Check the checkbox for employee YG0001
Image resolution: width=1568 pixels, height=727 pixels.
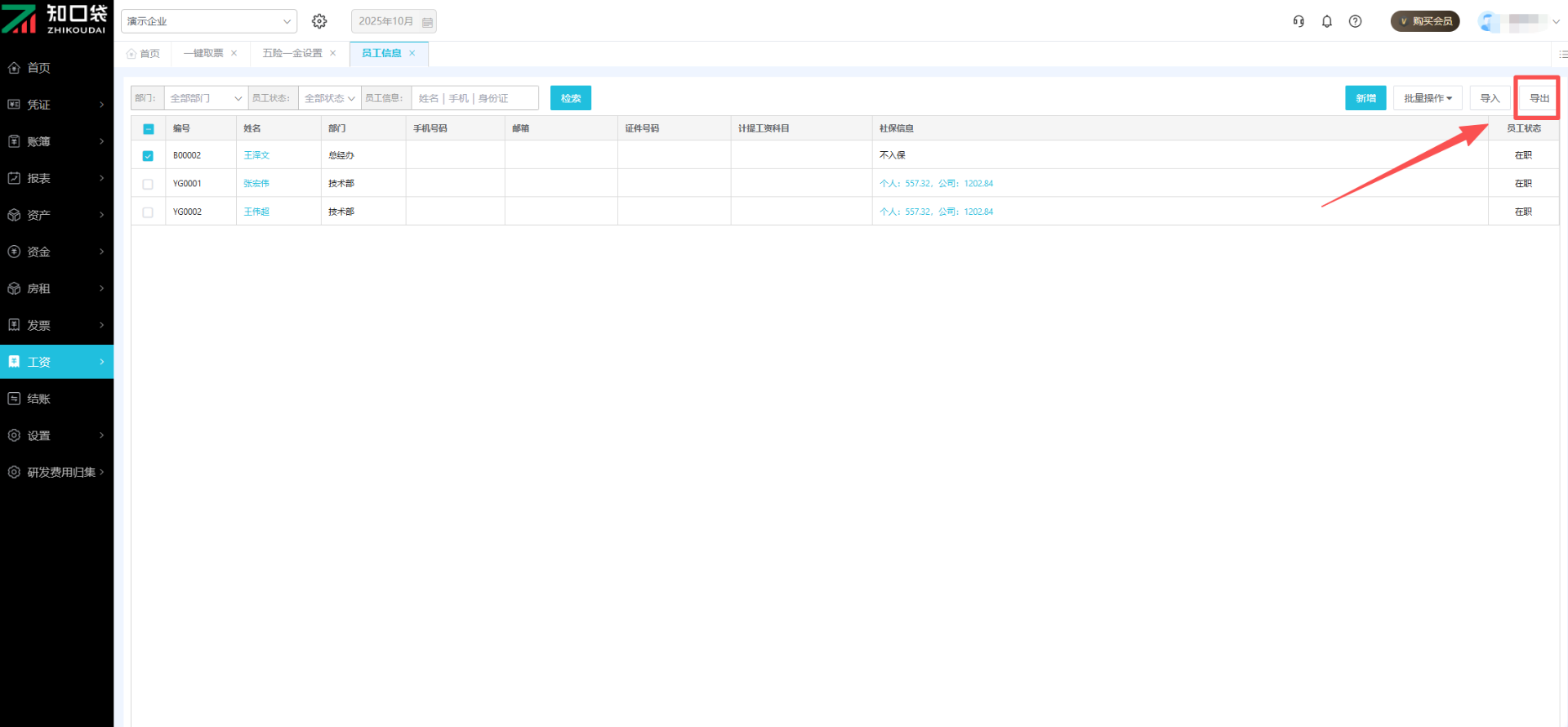[x=148, y=184]
